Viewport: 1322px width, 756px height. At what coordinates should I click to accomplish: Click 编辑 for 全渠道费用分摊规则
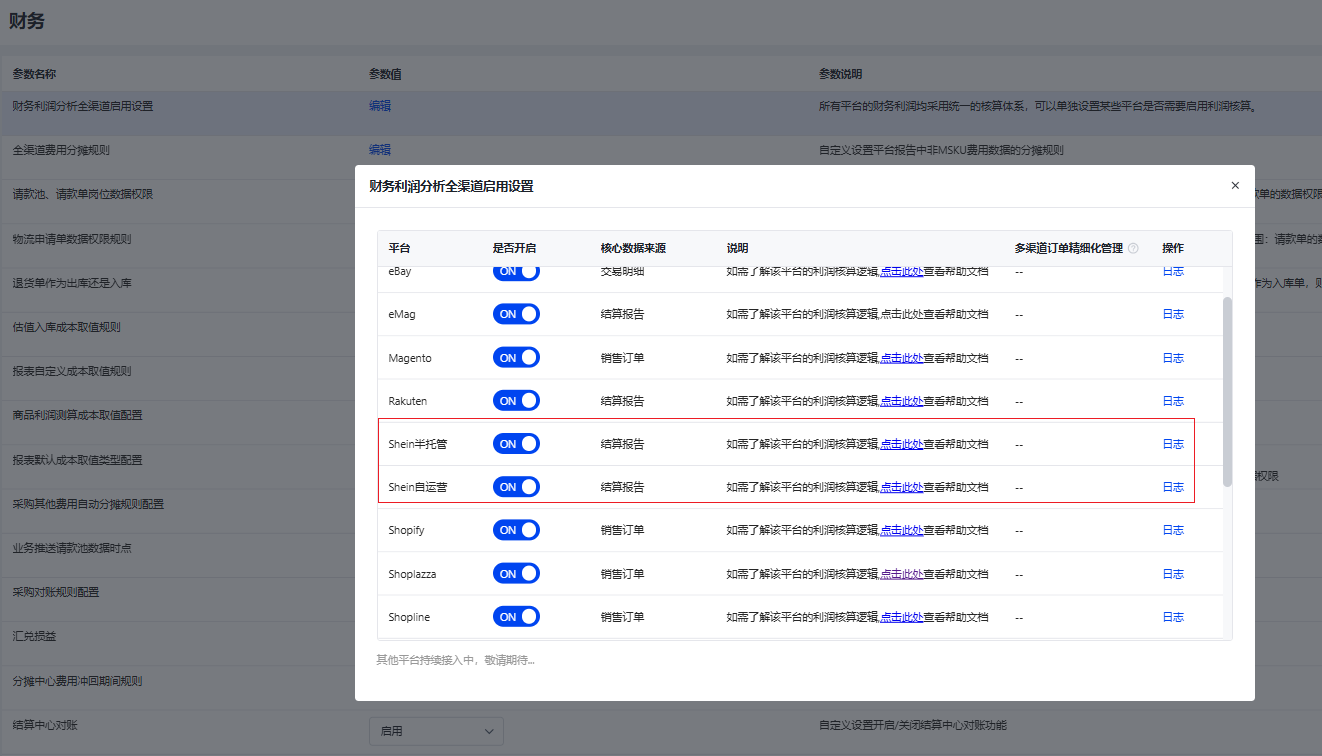point(380,150)
